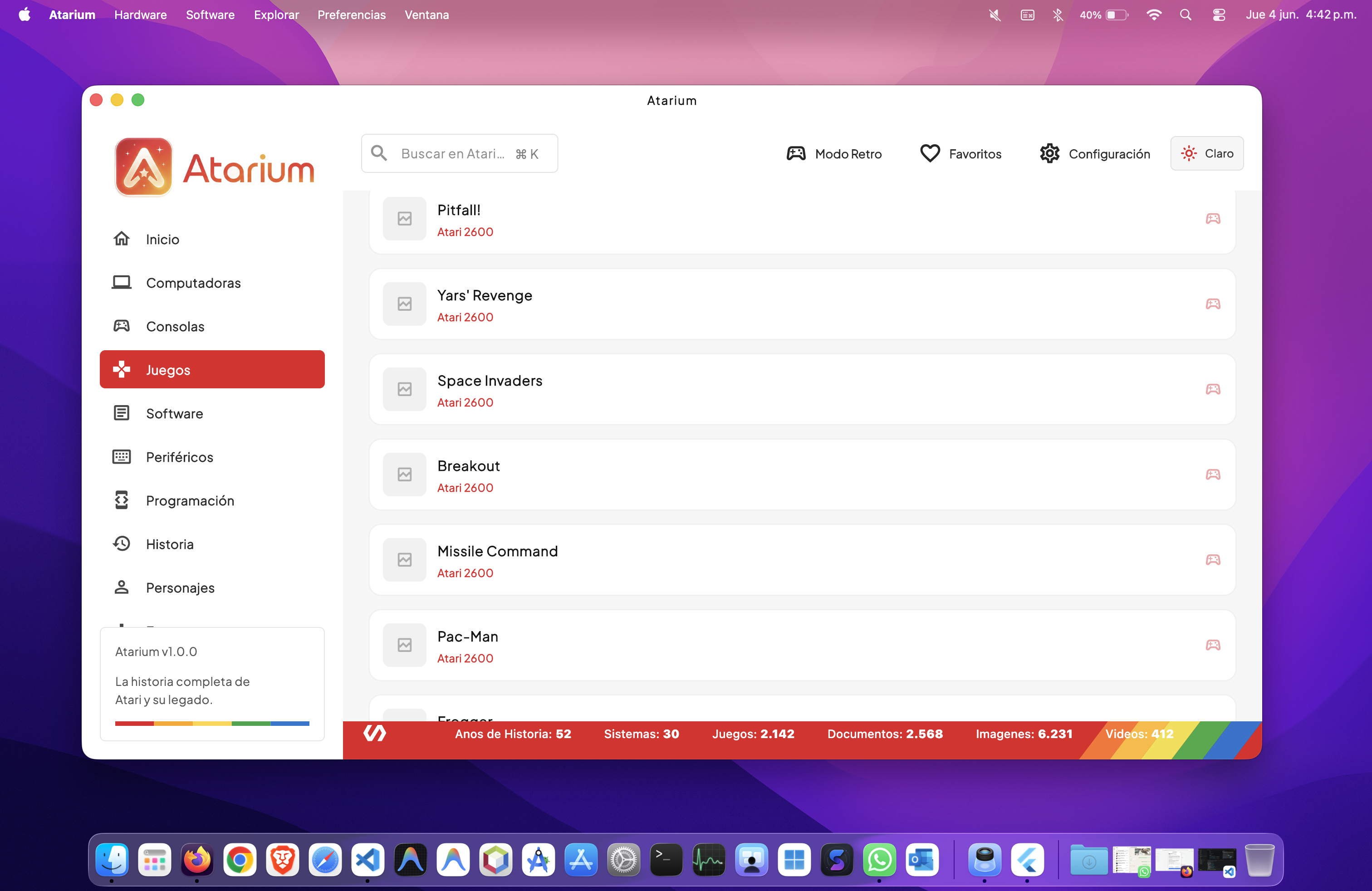
Task: Click the Atarium logo
Action: click(x=215, y=167)
